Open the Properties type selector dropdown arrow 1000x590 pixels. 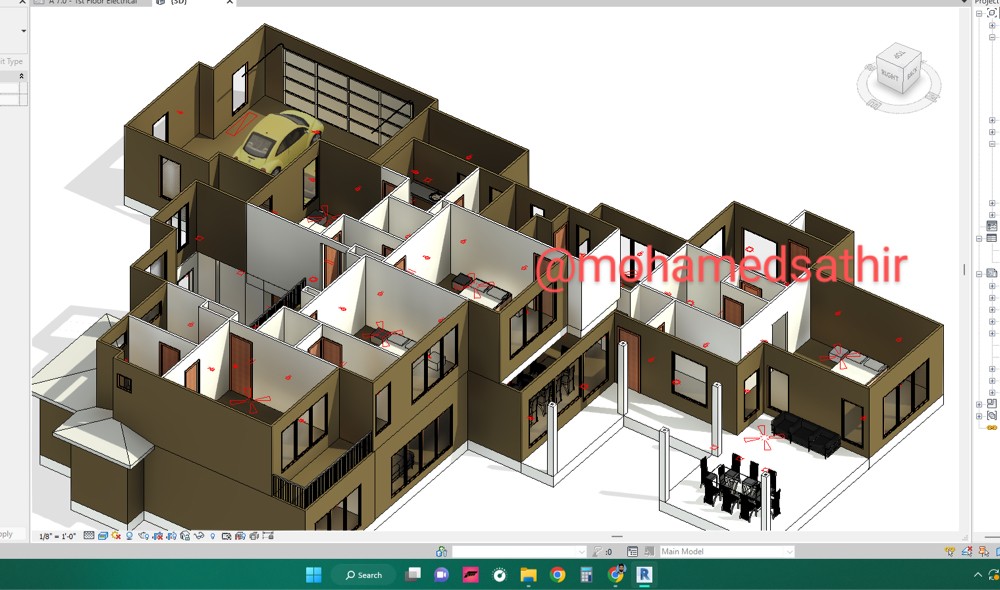pos(24,31)
